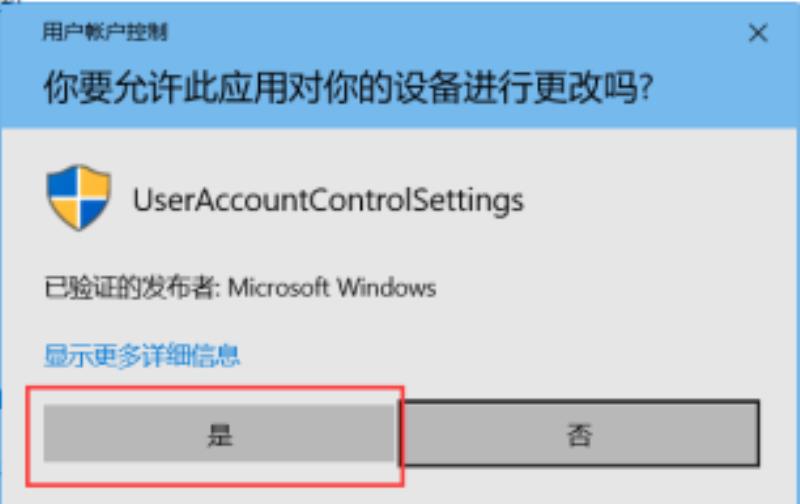Click the 用户帐户控制 title text
The image size is (800, 504).
[105, 33]
